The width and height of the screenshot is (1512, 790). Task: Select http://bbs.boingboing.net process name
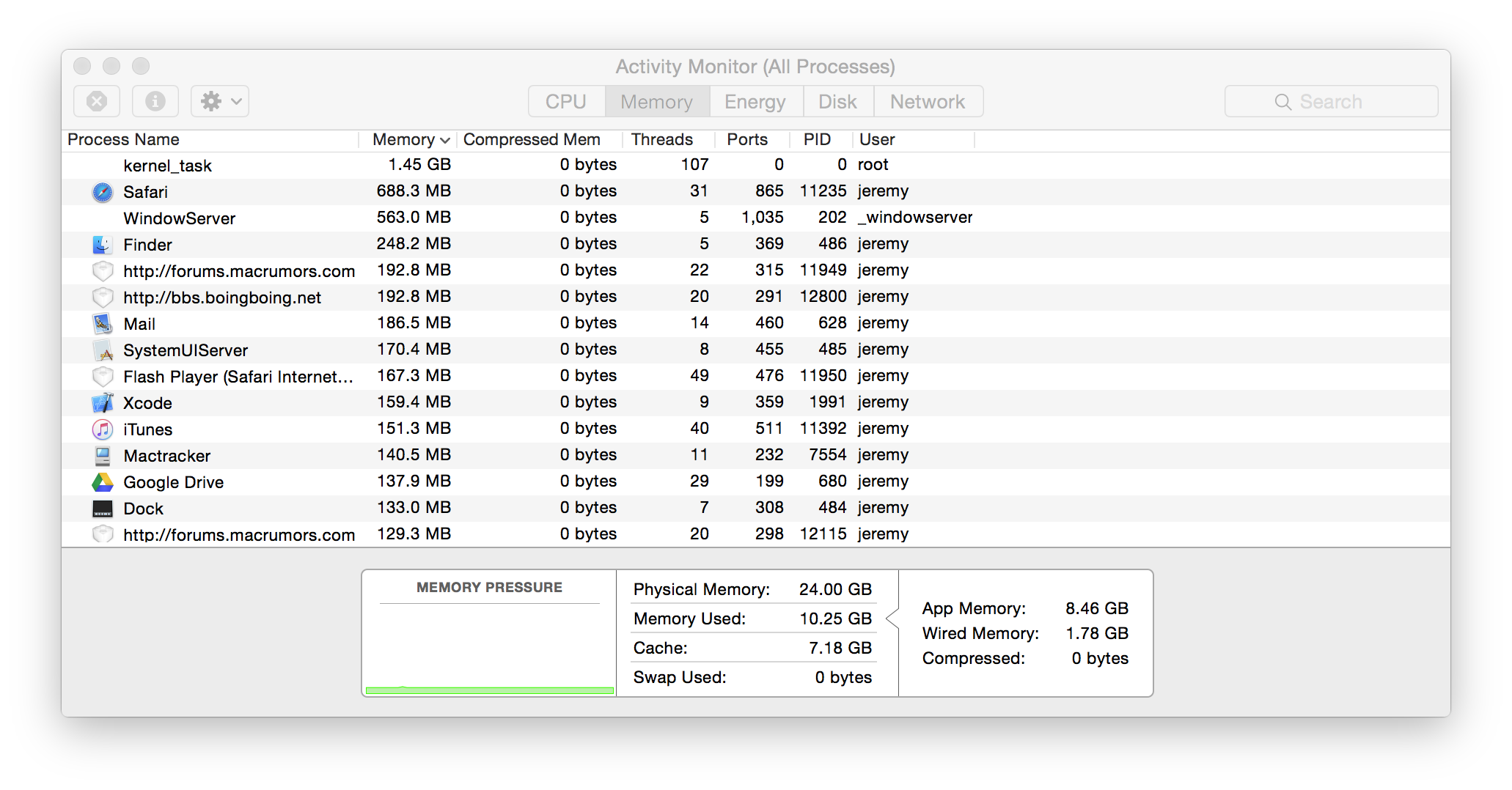pyautogui.click(x=222, y=298)
